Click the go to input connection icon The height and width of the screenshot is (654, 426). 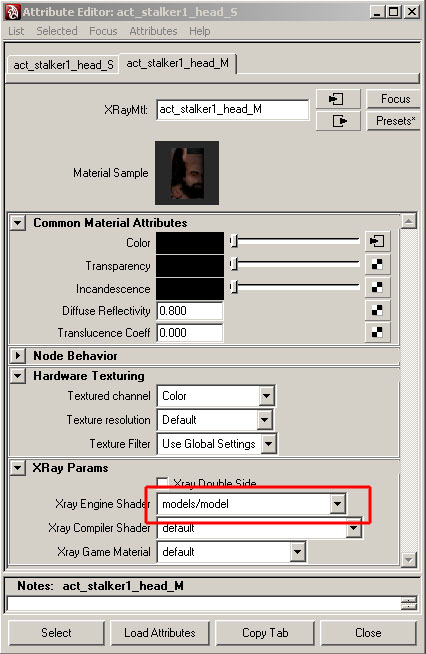pyautogui.click(x=338, y=99)
